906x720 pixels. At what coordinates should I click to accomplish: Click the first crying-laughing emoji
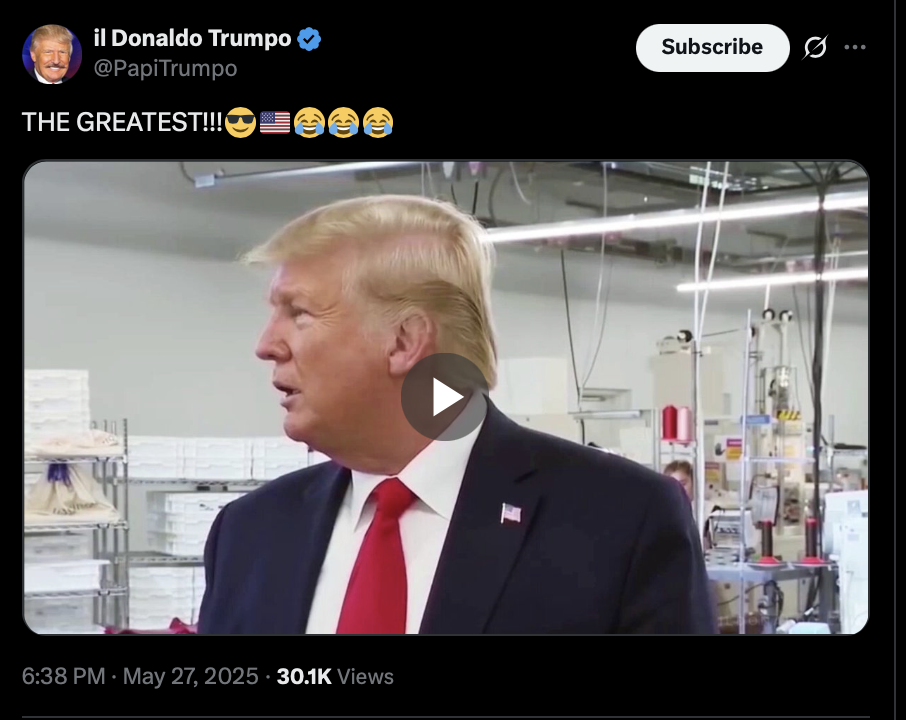309,123
